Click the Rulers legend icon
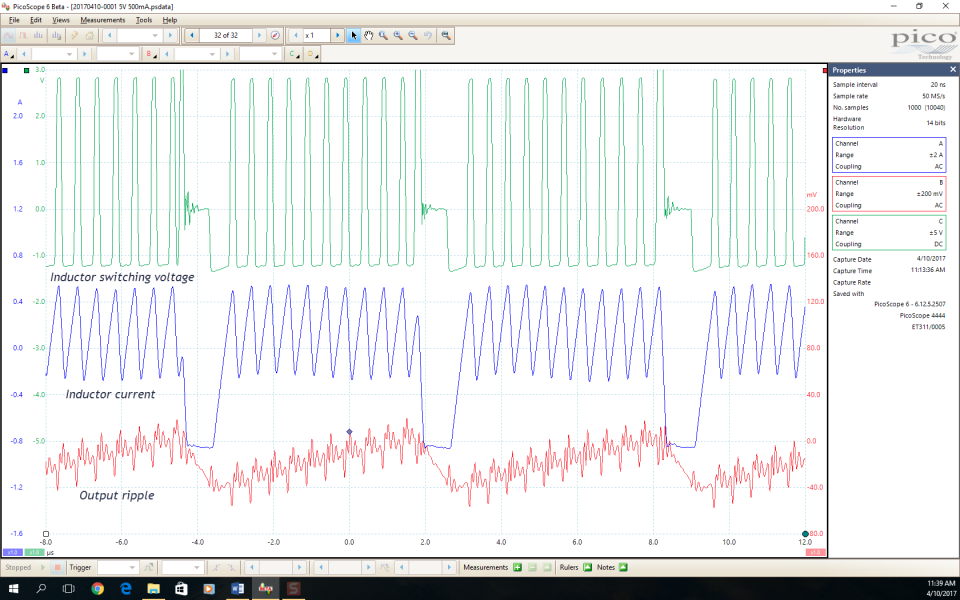960x600 pixels. pyautogui.click(x=588, y=568)
